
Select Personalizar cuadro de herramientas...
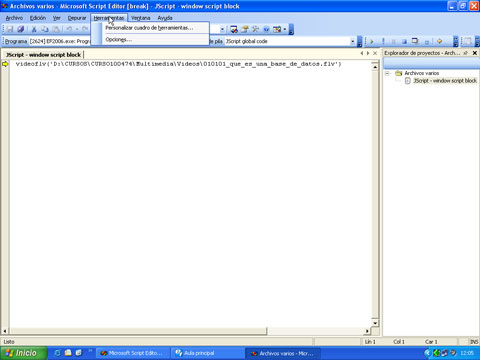pyautogui.click(x=149, y=28)
